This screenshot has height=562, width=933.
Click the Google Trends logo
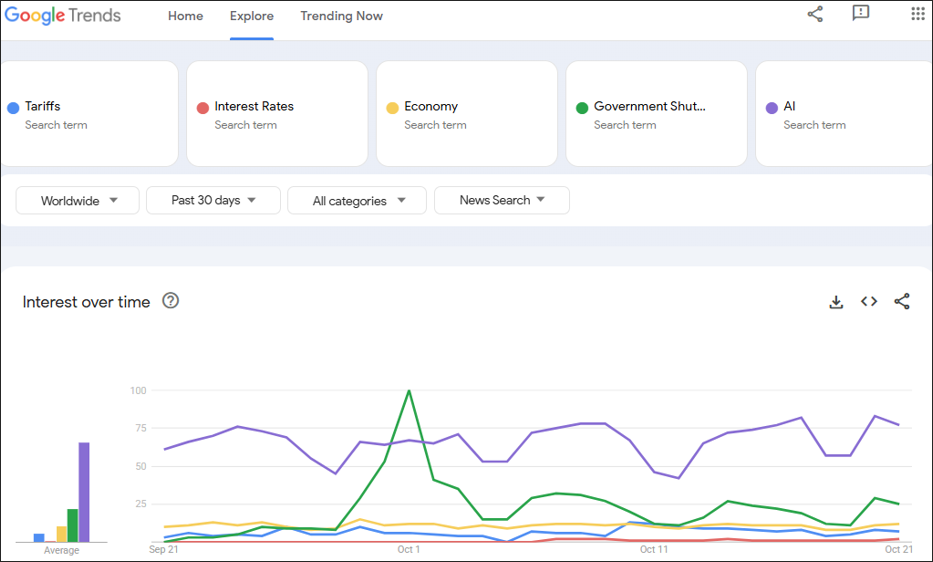[62, 15]
